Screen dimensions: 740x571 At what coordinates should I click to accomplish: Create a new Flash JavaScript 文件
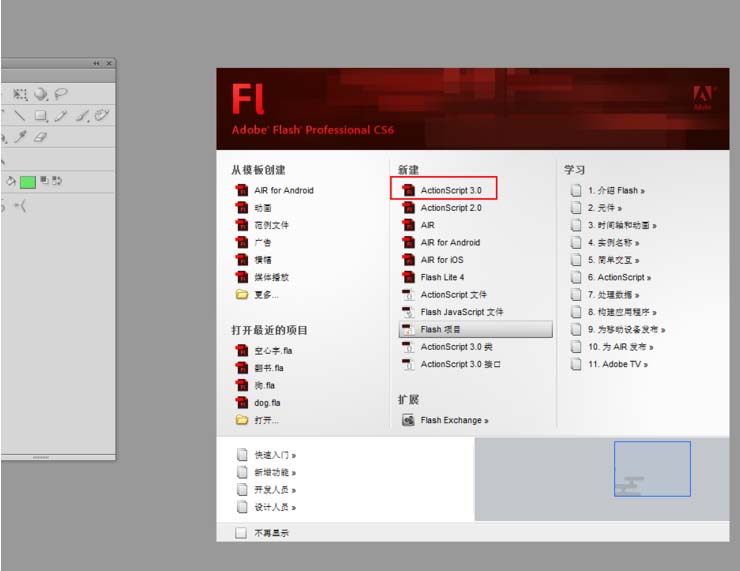[x=452, y=312]
